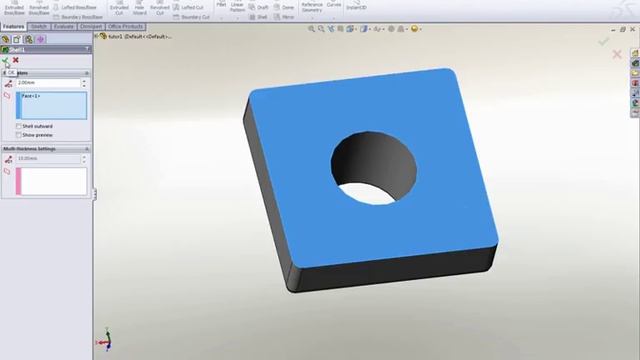Click the Zoom to Area icon
The image size is (640, 360).
(x=321, y=29)
